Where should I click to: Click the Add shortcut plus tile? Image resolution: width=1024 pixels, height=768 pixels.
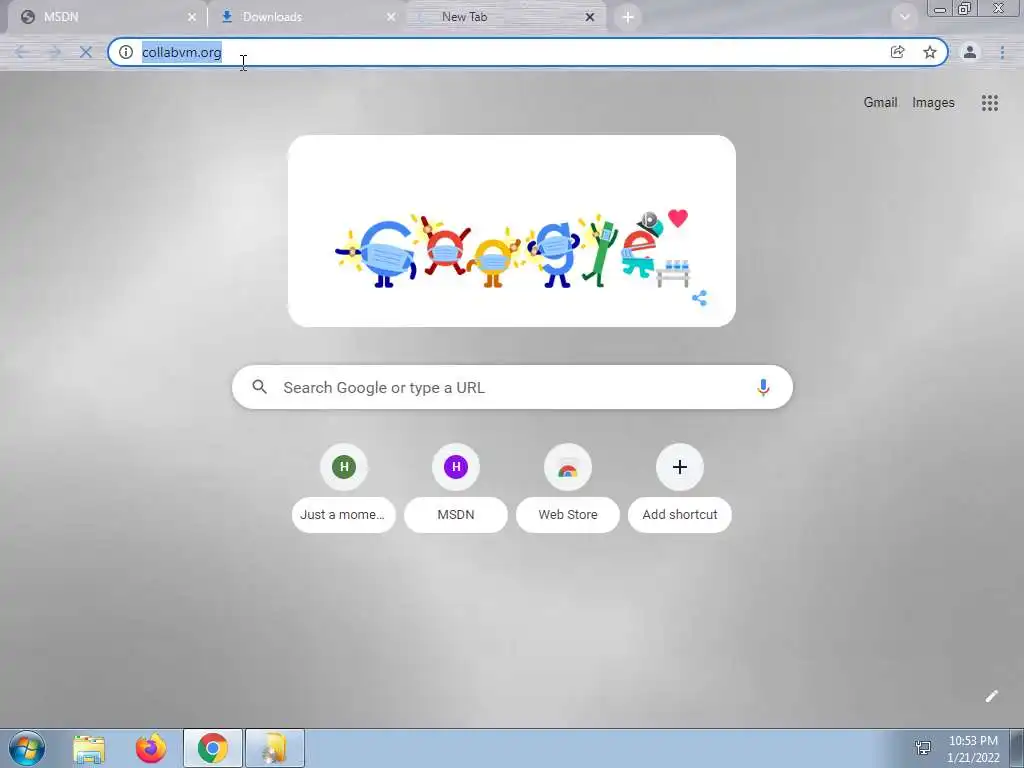[679, 488]
